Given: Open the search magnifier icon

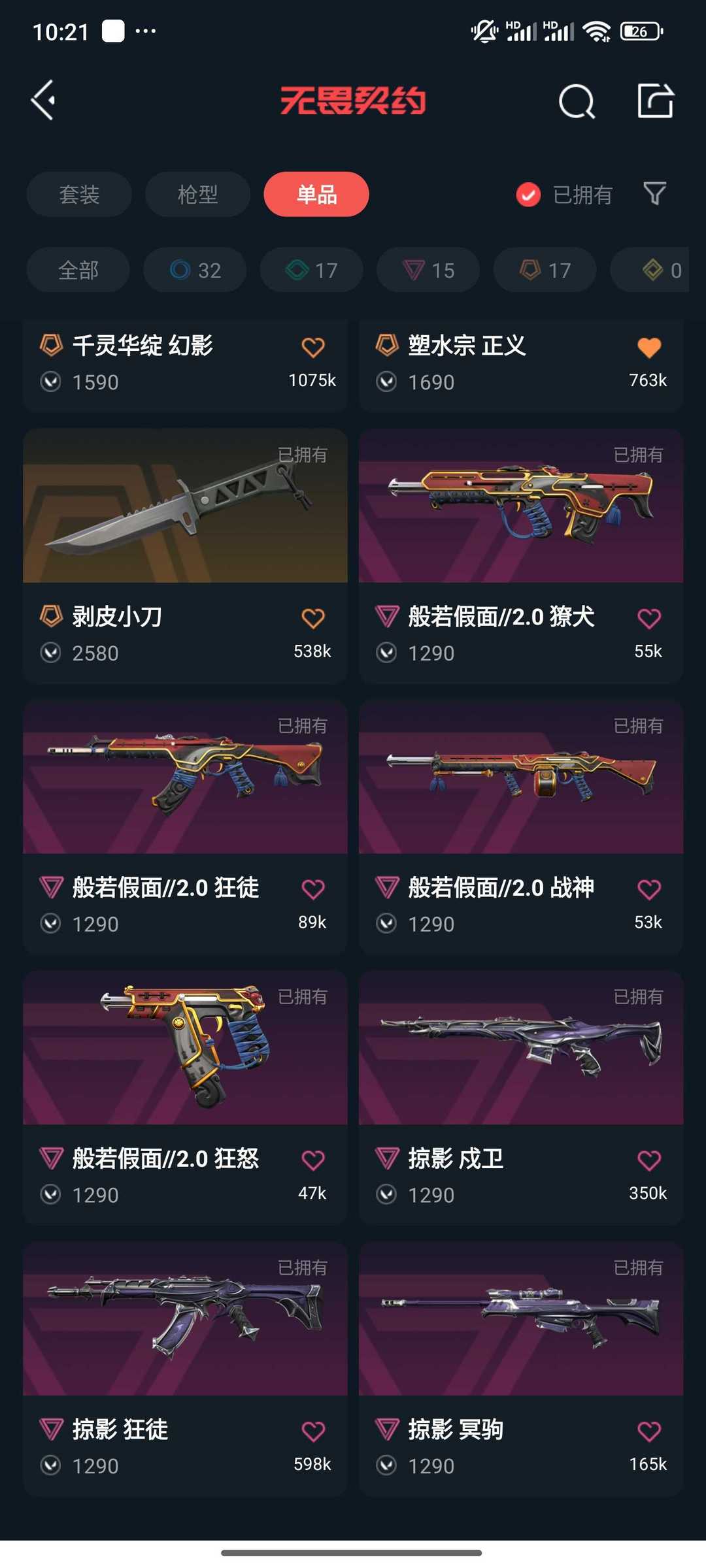Looking at the screenshot, I should tap(577, 101).
